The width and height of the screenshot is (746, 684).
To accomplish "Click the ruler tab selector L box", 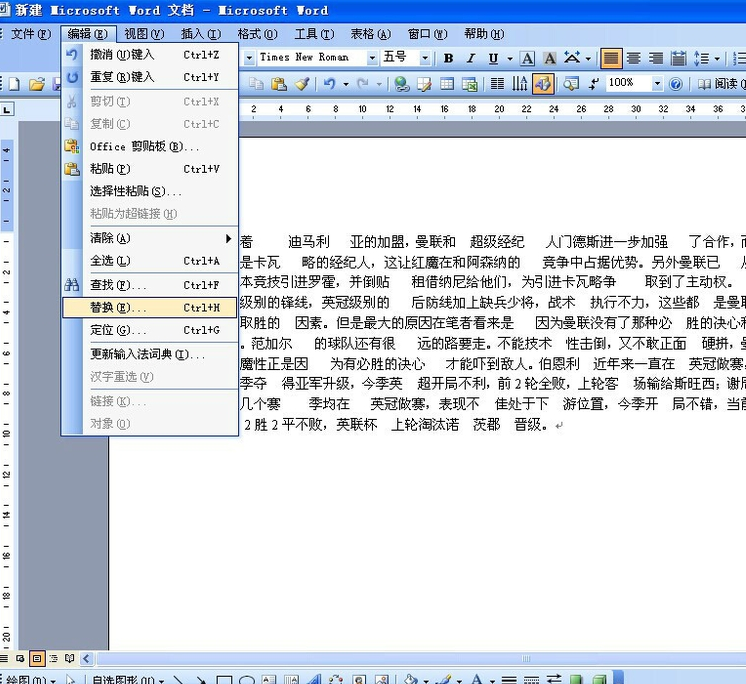I will pyautogui.click(x=7, y=110).
